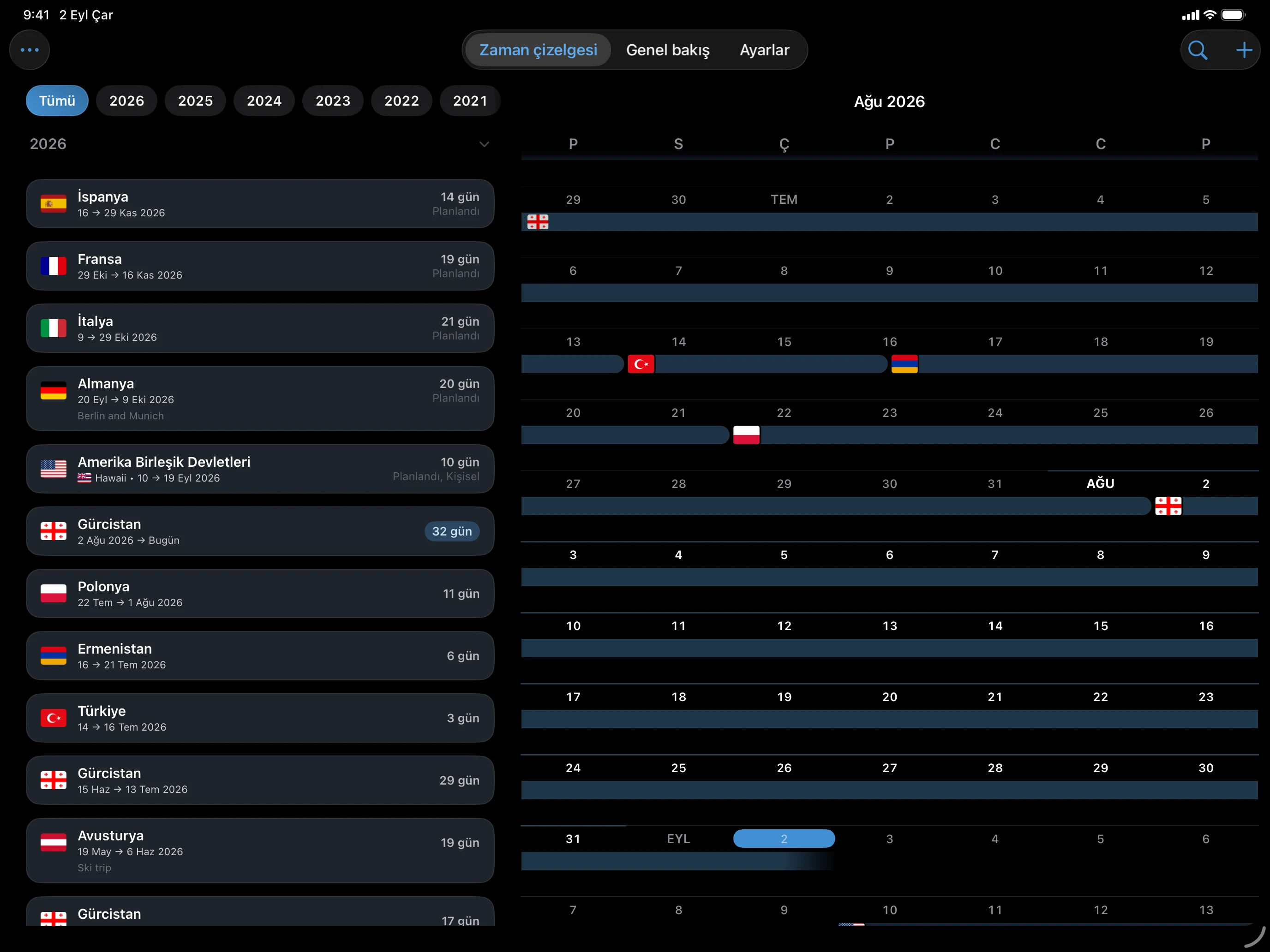The width and height of the screenshot is (1270, 952).
Task: Tap the plus icon to add trip
Action: [1244, 50]
